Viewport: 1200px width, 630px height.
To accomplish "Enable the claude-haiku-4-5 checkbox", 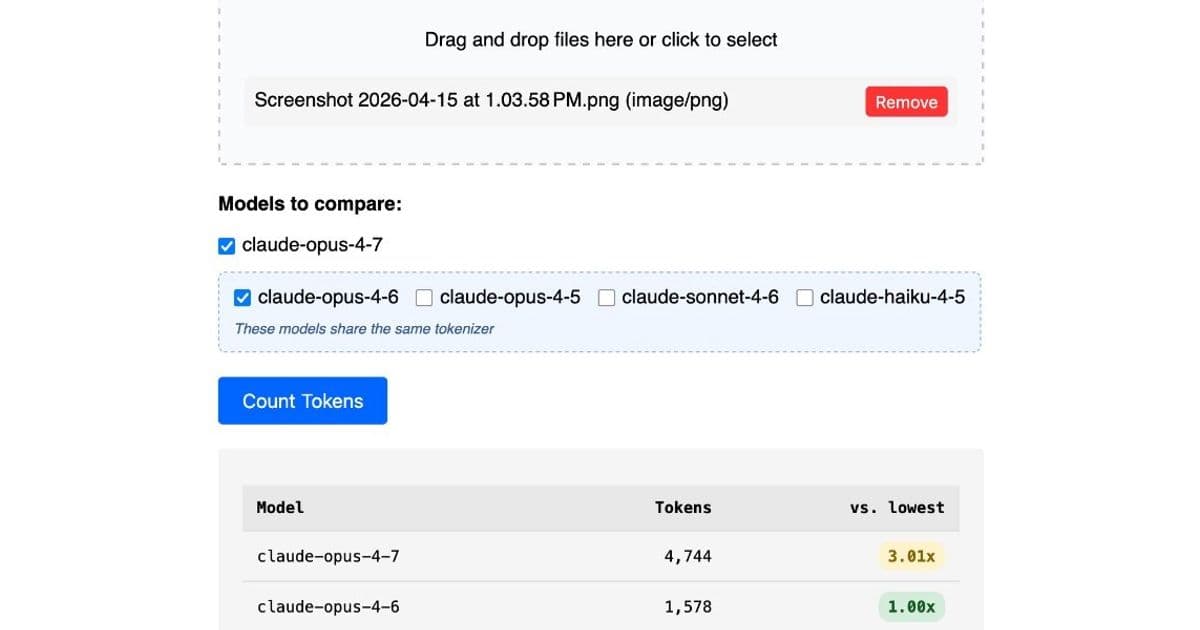I will point(804,297).
